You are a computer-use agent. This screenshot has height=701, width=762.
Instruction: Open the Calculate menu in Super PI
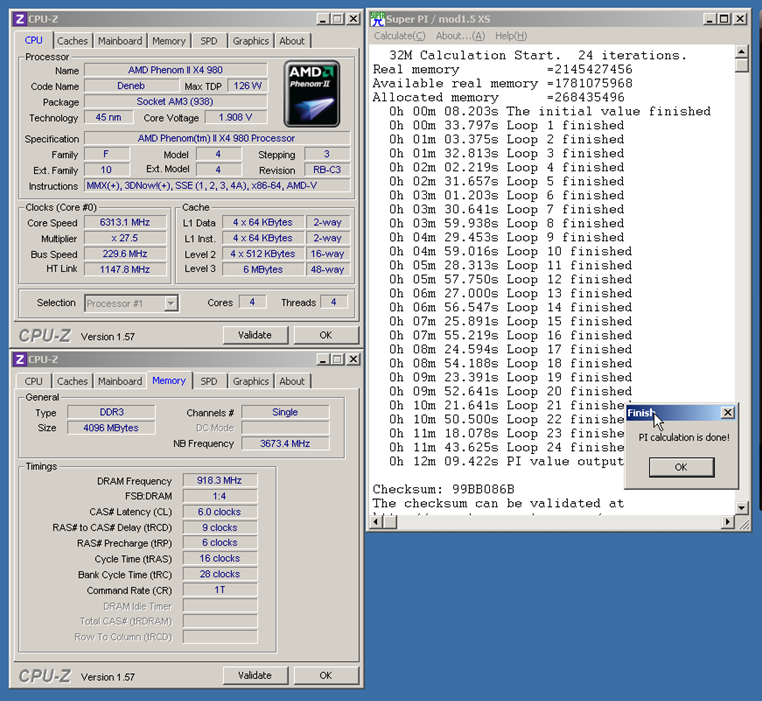click(x=399, y=36)
